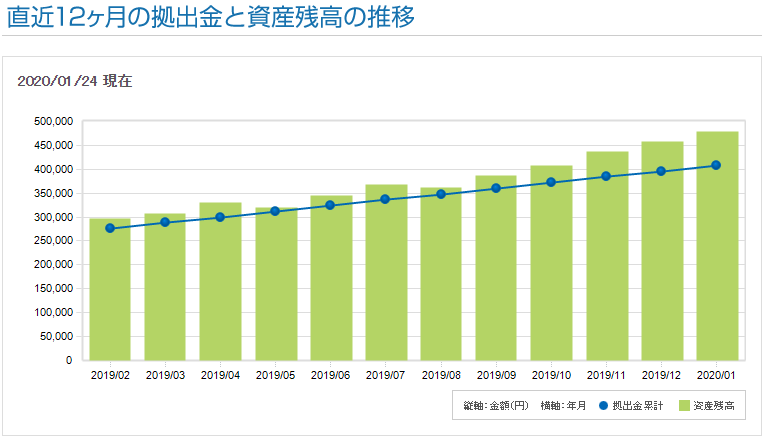The height and width of the screenshot is (438, 764).
Task: Click the 縦軸:金額(円) legend text
Action: (496, 405)
